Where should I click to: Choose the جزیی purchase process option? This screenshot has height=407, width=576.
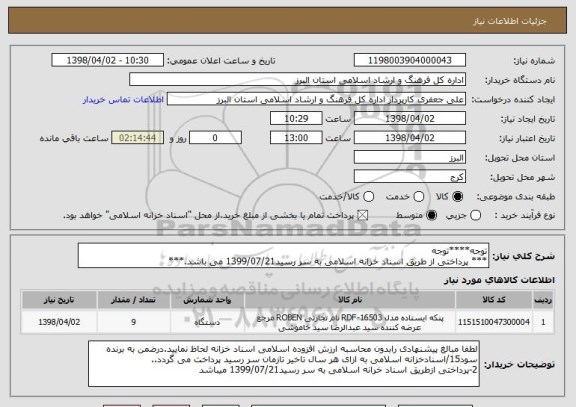tap(475, 215)
